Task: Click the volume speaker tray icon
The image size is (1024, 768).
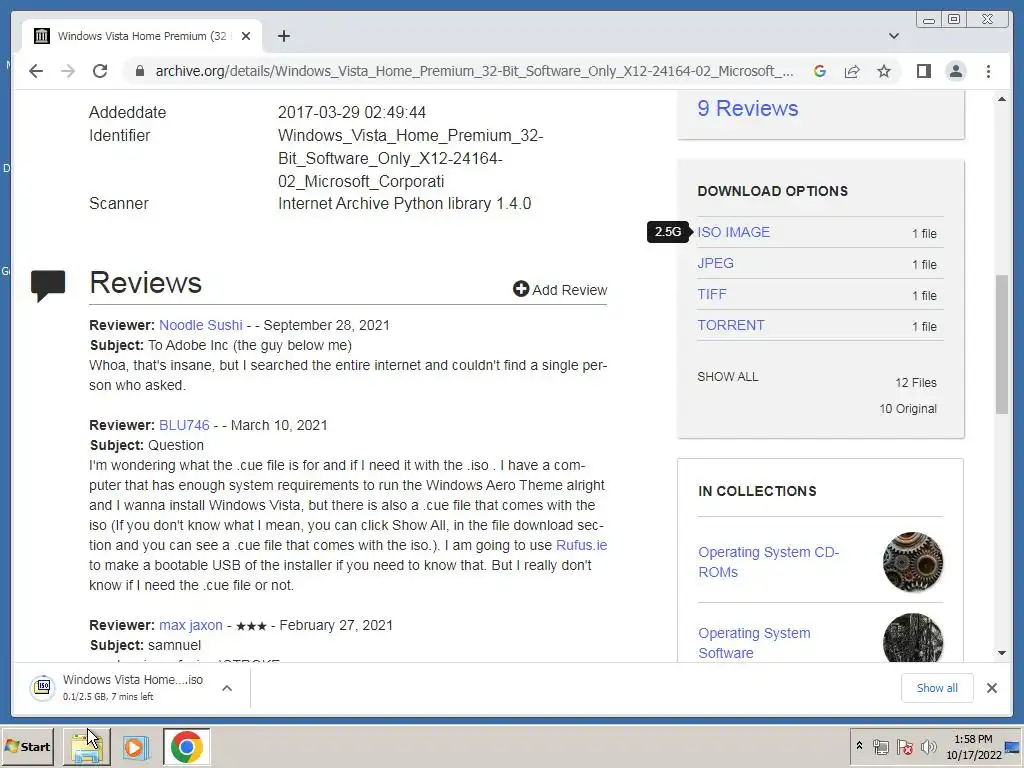Action: (928, 747)
